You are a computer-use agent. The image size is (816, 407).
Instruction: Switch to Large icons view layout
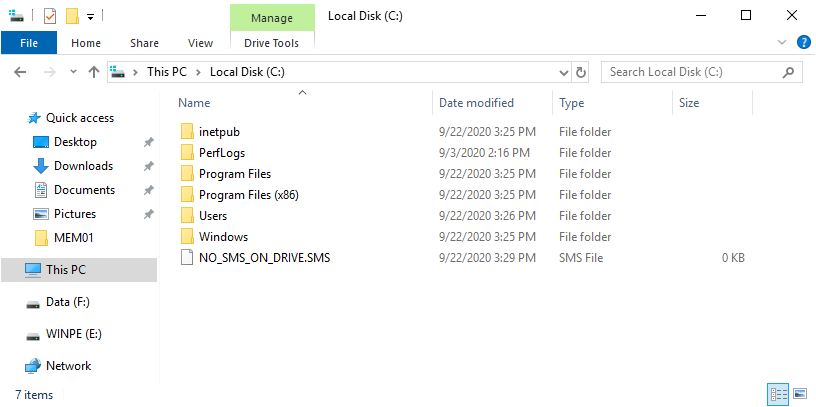point(799,394)
